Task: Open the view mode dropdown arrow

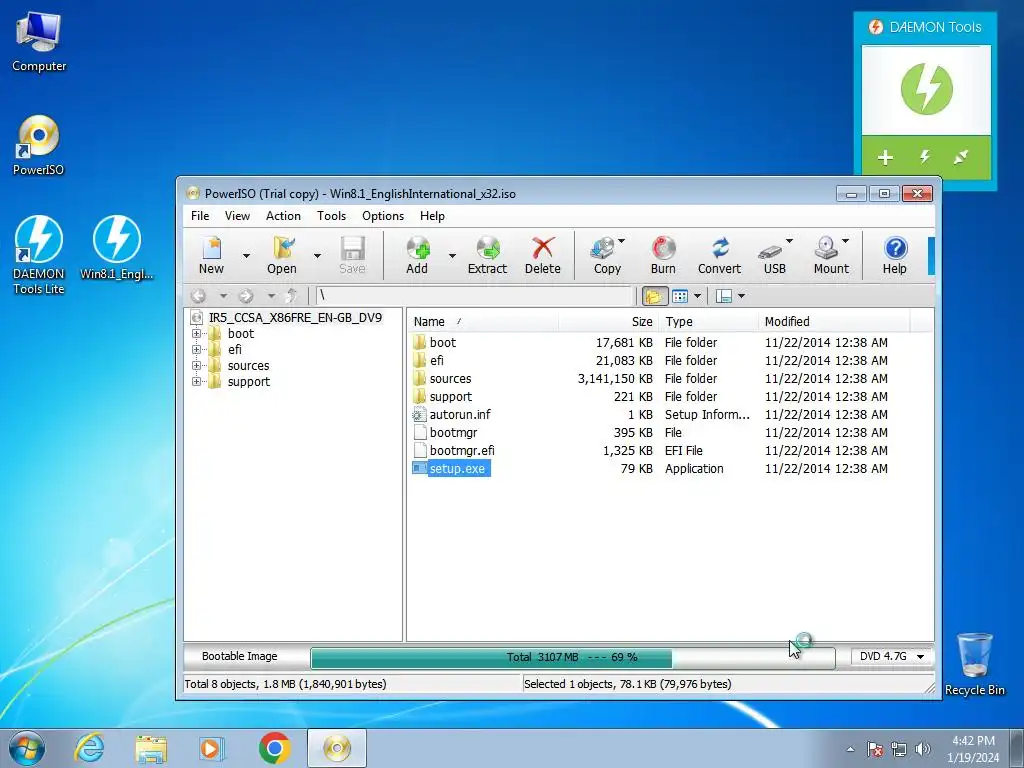Action: pyautogui.click(x=697, y=296)
